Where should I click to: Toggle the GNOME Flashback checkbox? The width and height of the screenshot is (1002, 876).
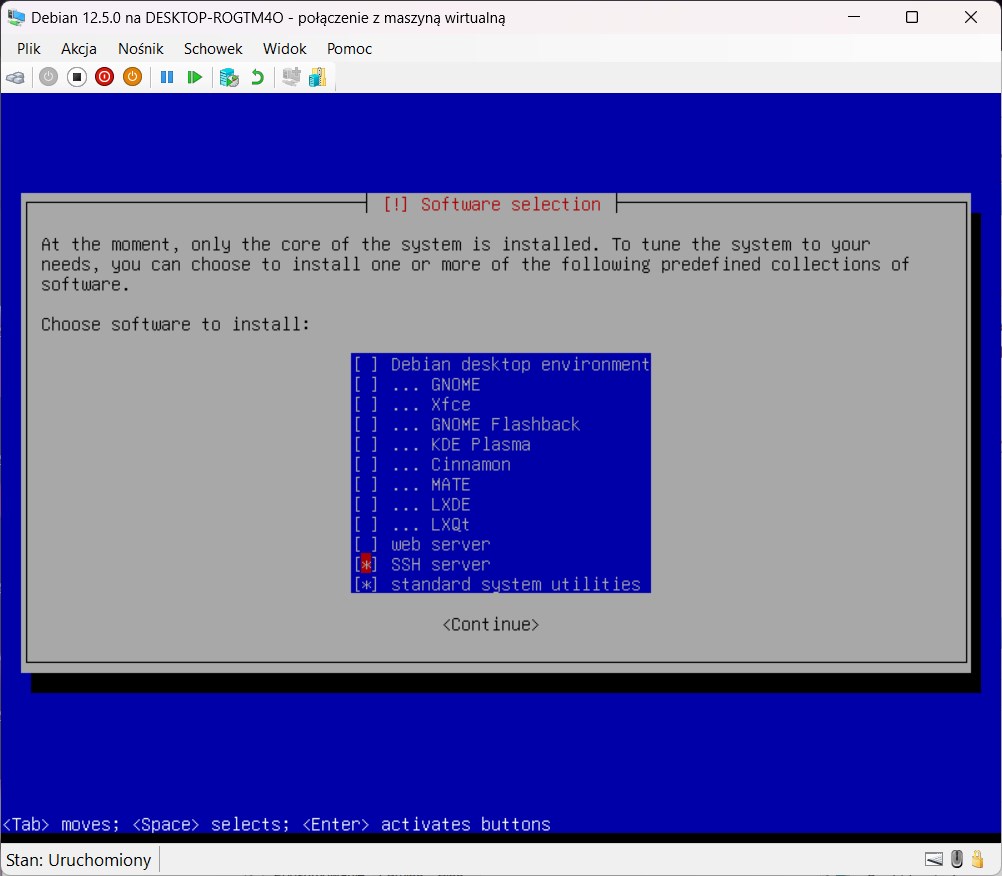pyautogui.click(x=366, y=424)
